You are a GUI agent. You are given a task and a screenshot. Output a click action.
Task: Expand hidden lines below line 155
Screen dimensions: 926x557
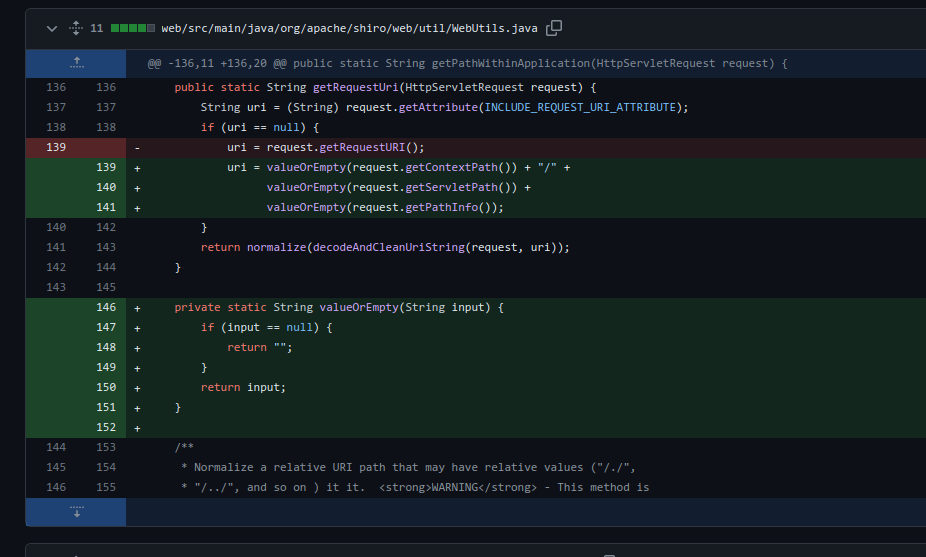click(76, 512)
